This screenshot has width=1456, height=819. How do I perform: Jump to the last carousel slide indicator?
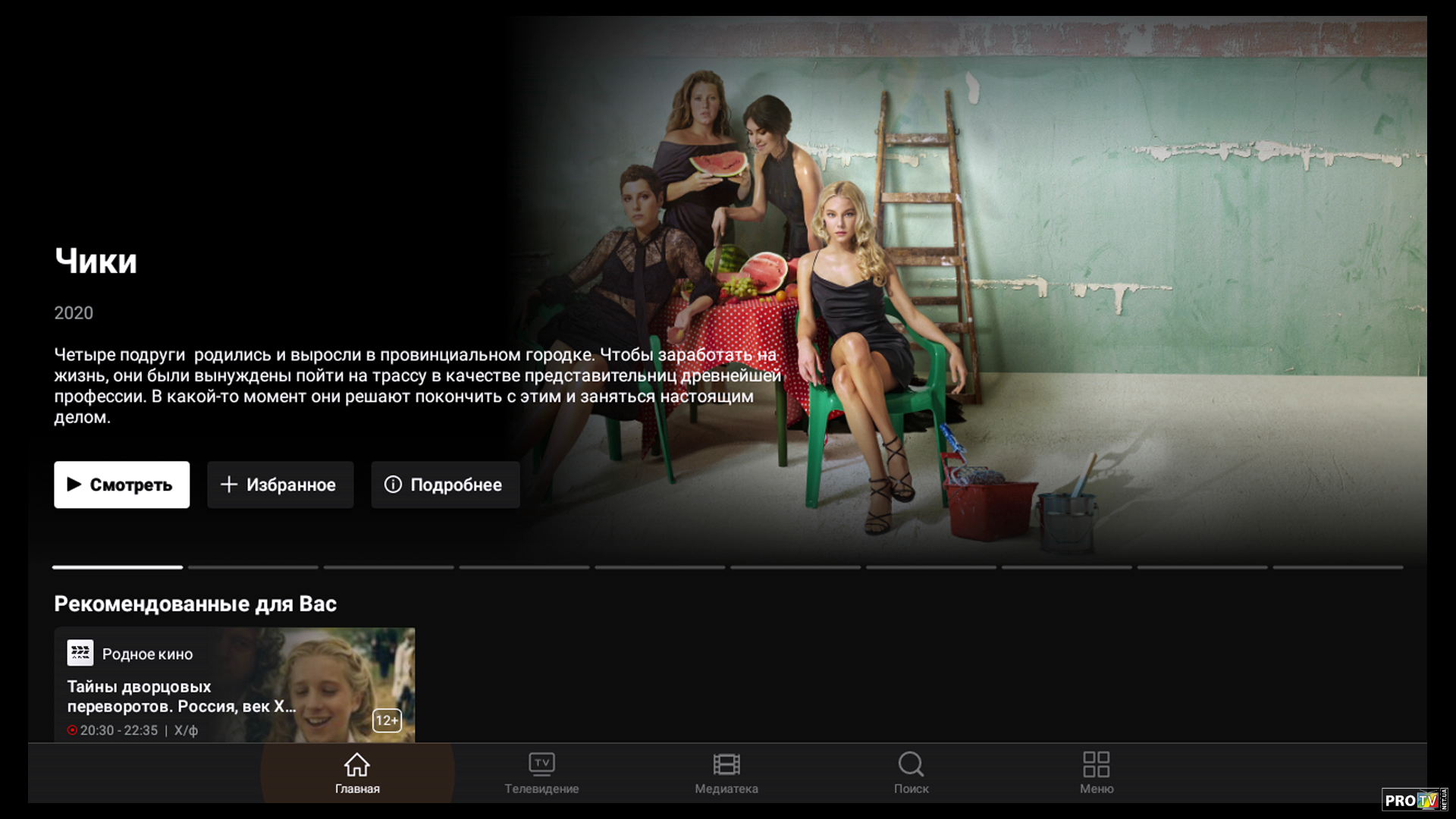(1338, 567)
